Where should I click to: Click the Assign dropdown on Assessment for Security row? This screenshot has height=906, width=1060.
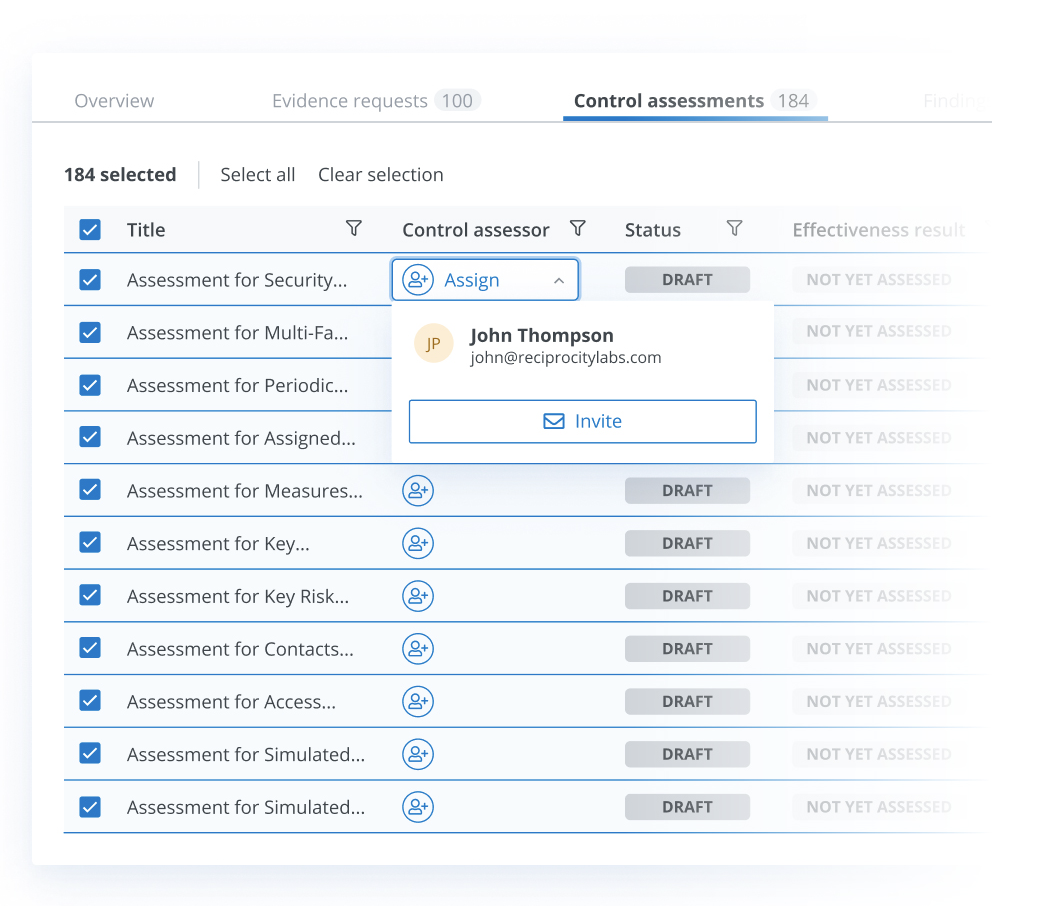[x=485, y=280]
